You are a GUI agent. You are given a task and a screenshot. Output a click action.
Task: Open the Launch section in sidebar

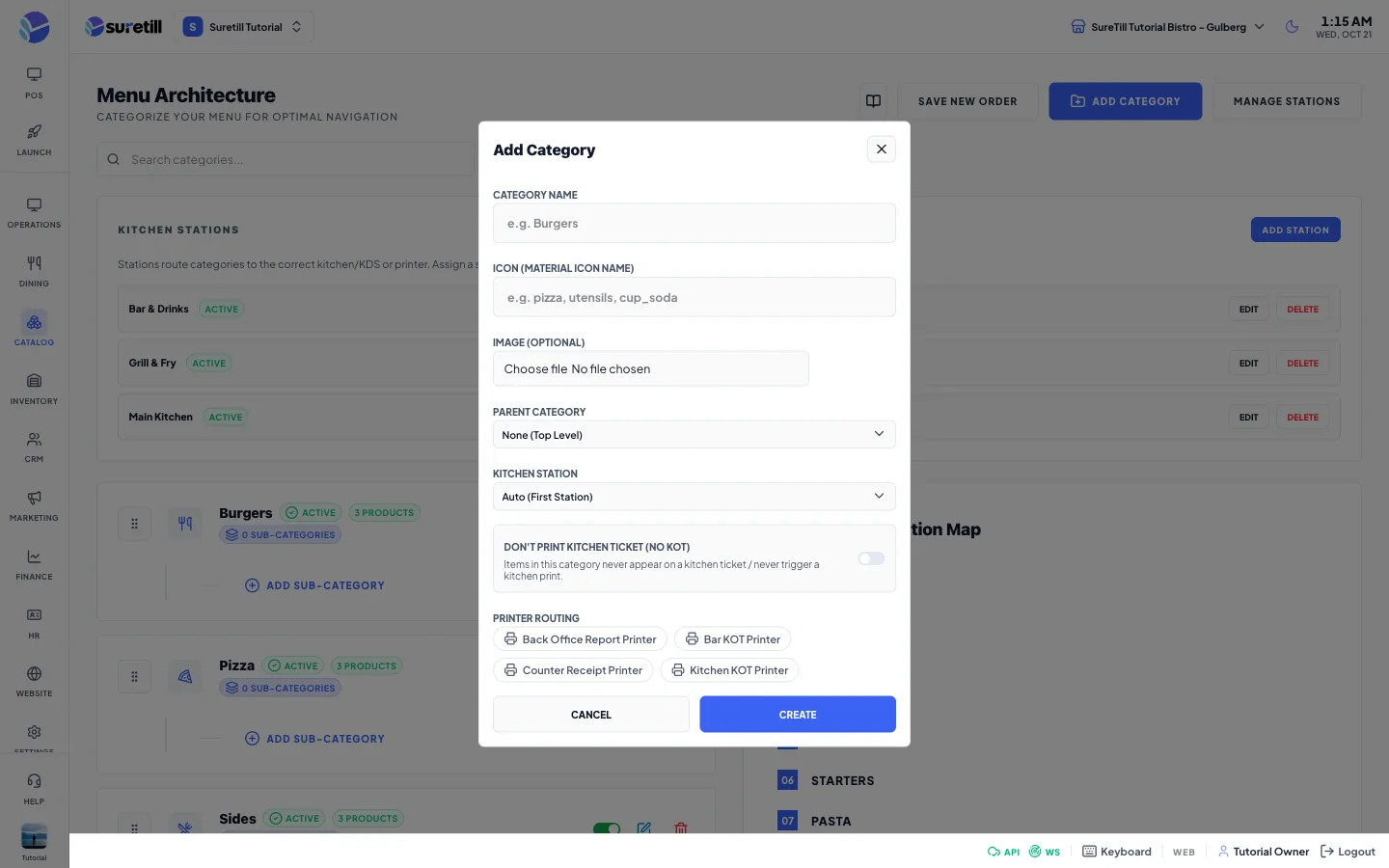(34, 140)
